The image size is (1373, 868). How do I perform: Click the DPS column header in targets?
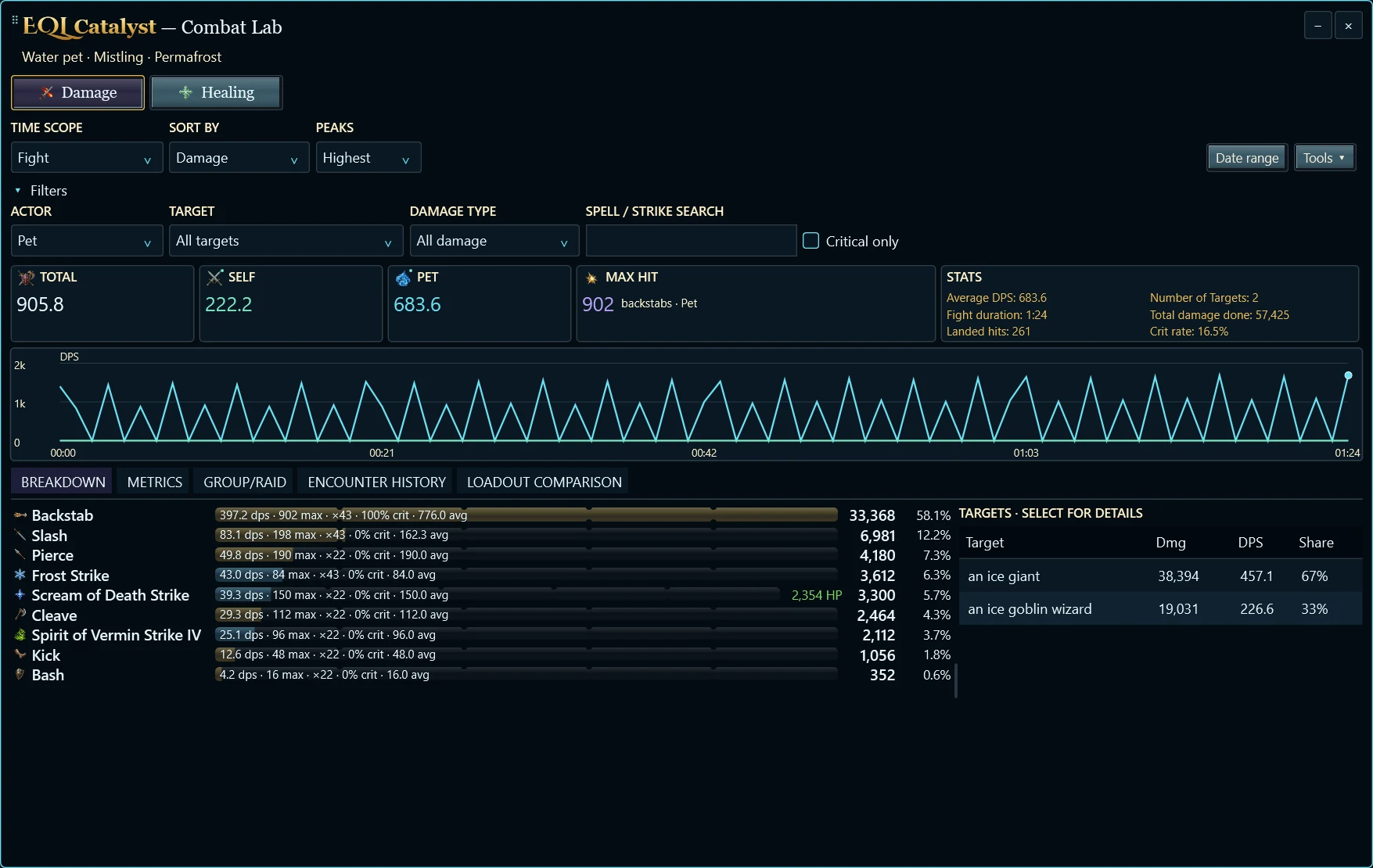1250,543
